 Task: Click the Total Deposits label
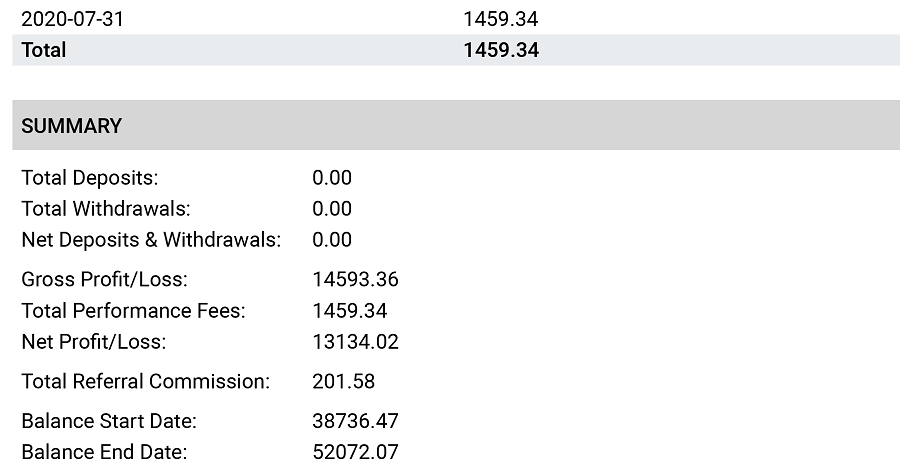(90, 178)
